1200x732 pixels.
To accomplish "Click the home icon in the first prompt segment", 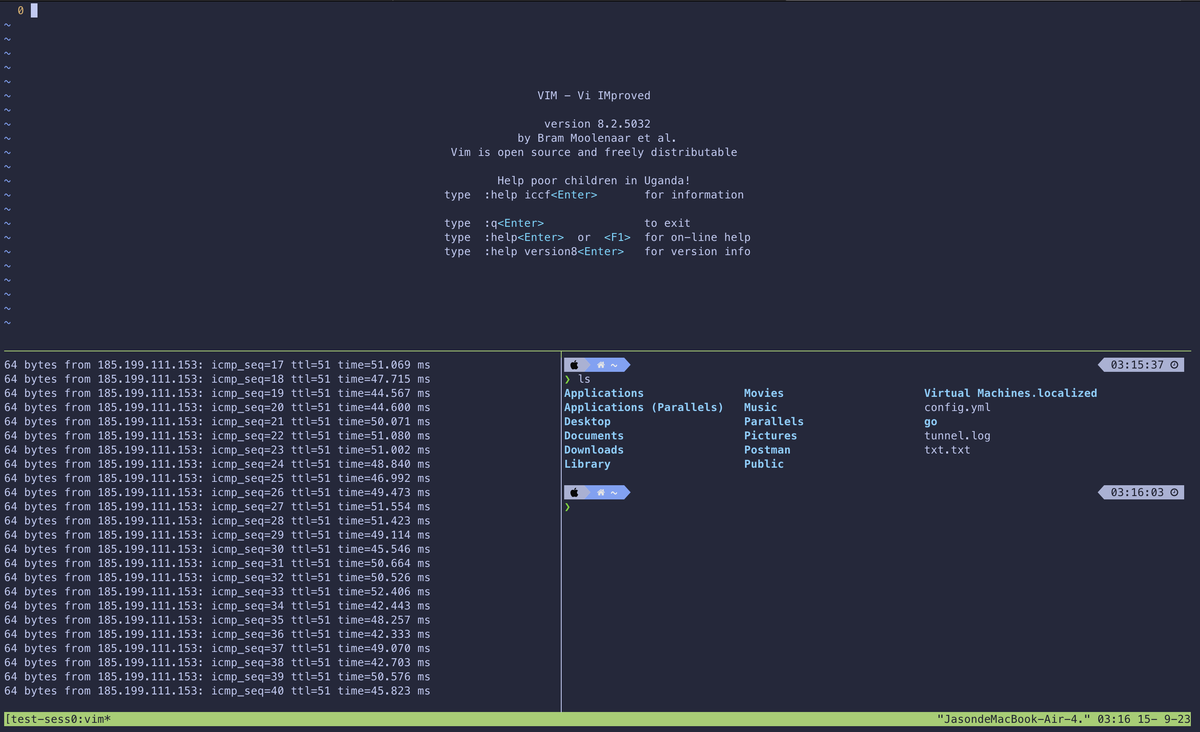I will 601,365.
